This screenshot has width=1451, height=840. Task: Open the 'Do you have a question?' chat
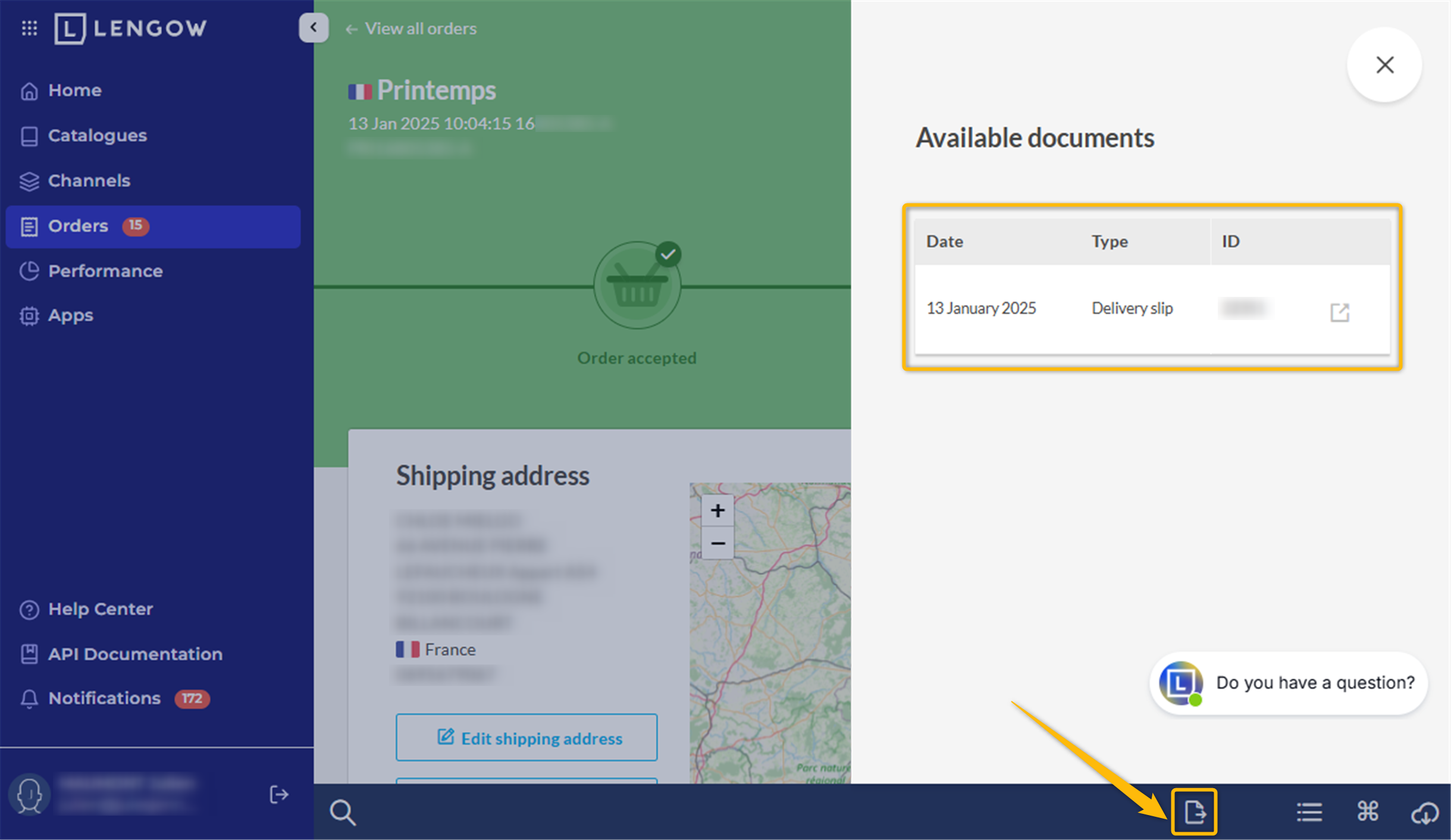click(x=1289, y=682)
